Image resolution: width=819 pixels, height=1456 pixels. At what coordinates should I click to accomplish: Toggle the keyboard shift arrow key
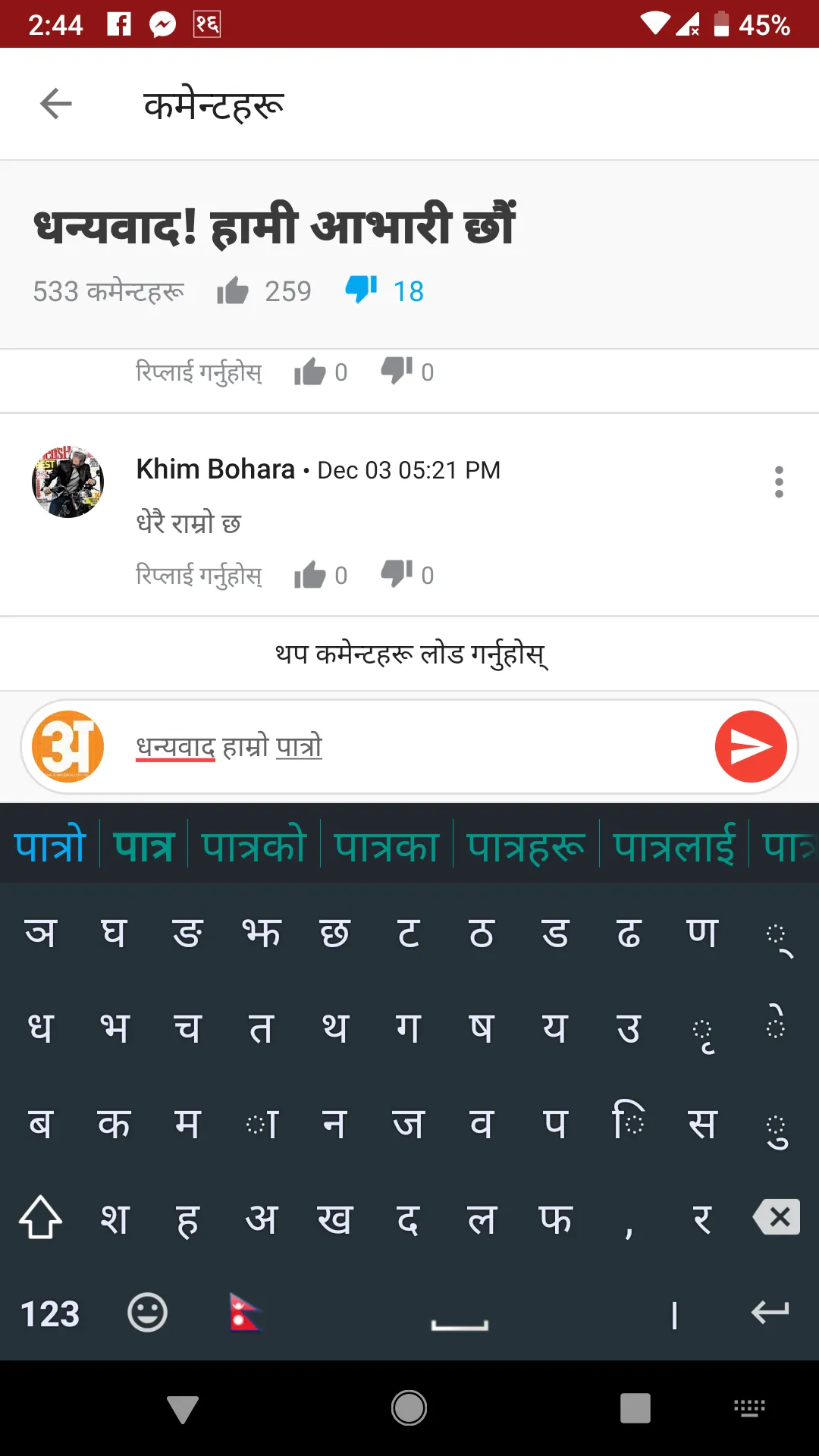click(41, 1217)
